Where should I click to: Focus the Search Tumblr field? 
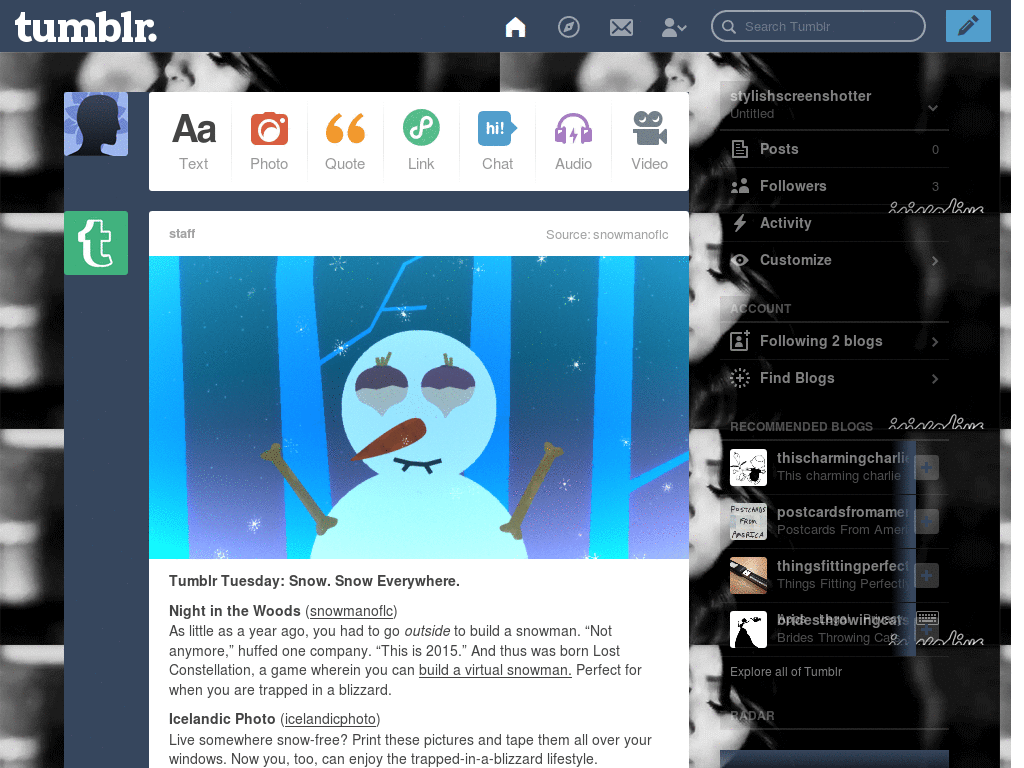click(x=818, y=27)
